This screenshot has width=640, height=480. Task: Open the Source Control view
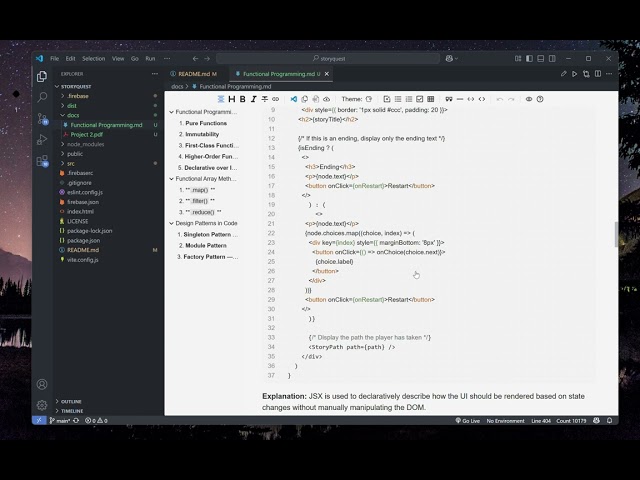[42, 119]
